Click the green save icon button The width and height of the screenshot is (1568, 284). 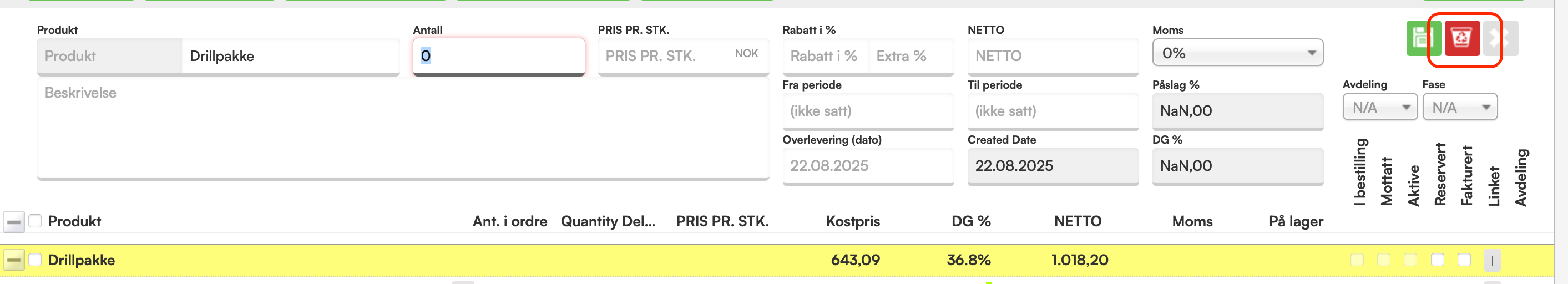pyautogui.click(x=1423, y=38)
